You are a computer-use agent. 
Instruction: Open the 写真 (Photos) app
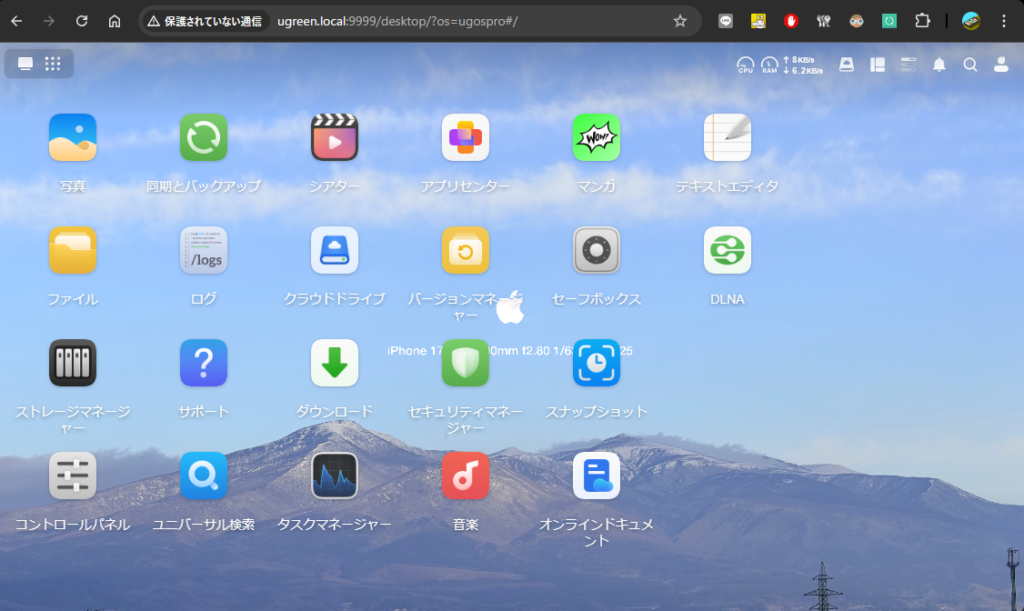point(72,138)
